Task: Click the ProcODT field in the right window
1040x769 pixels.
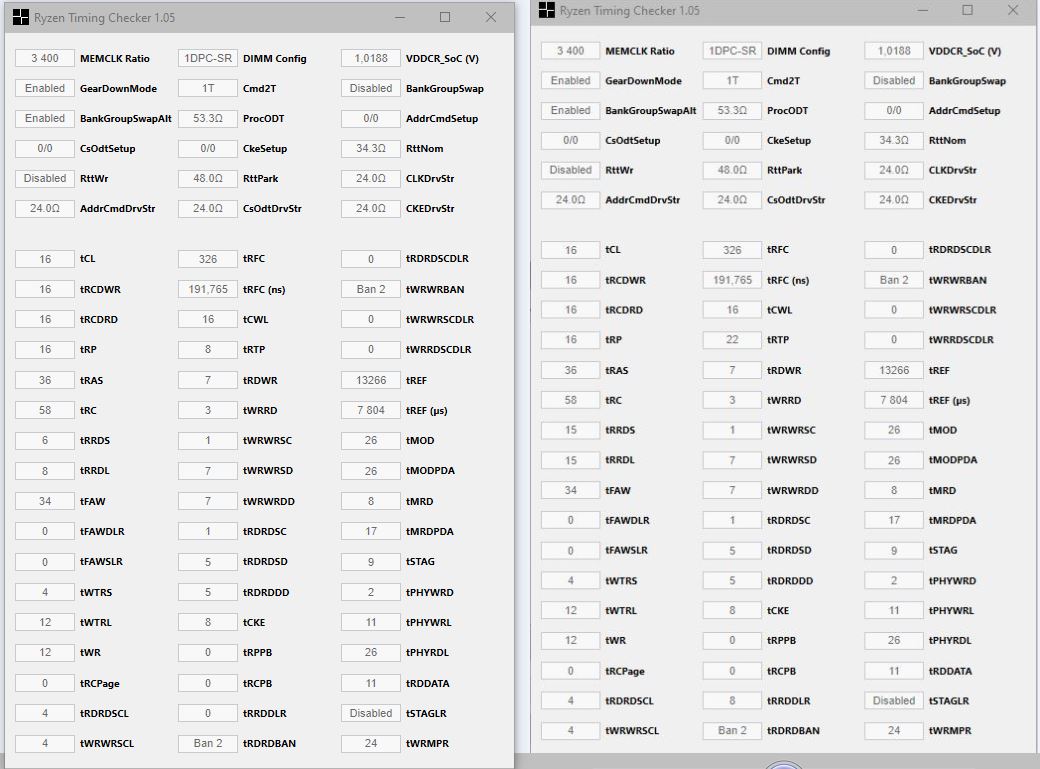Action: tap(732, 110)
